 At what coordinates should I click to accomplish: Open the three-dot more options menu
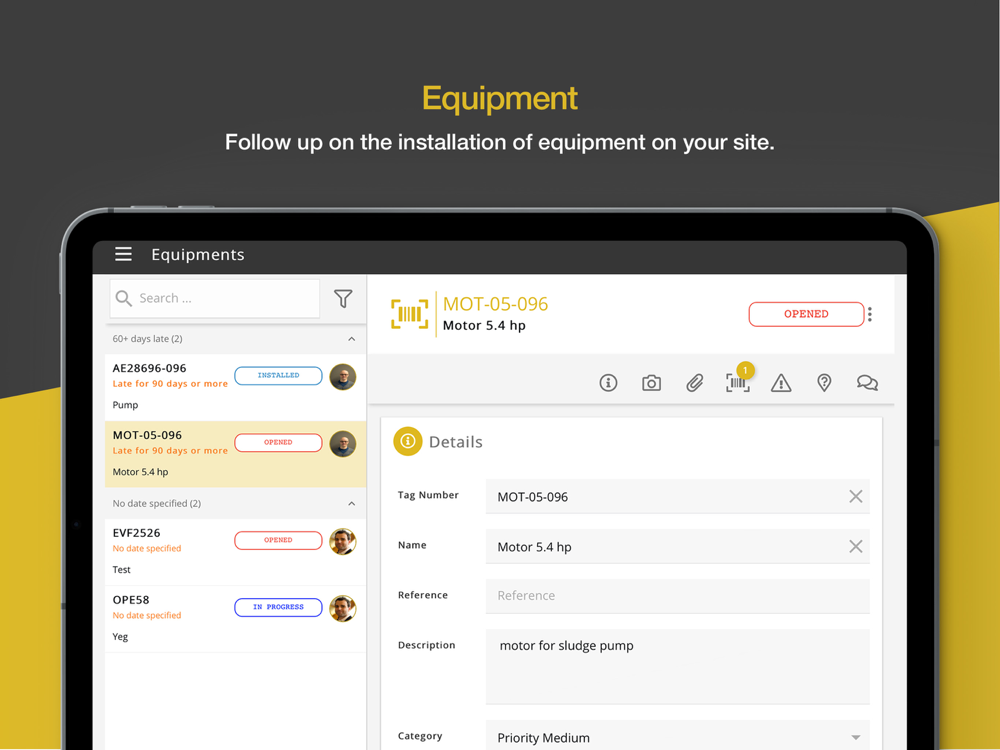870,314
